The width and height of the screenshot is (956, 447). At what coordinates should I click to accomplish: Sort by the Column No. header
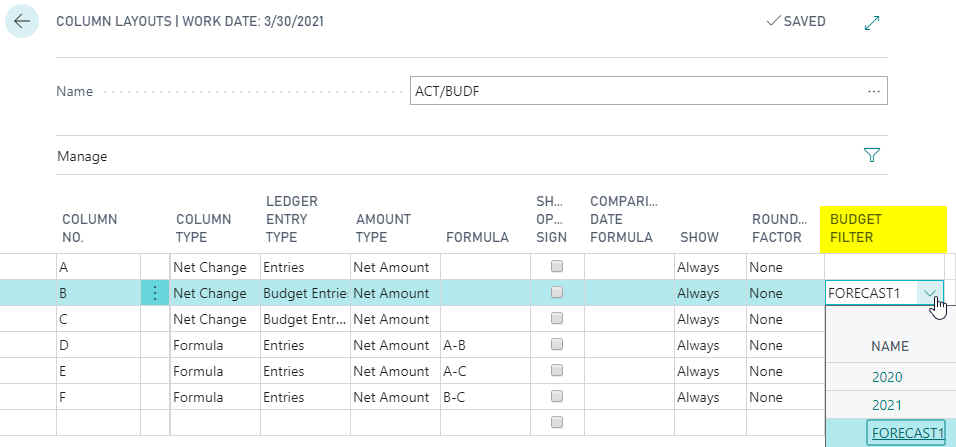click(90, 228)
